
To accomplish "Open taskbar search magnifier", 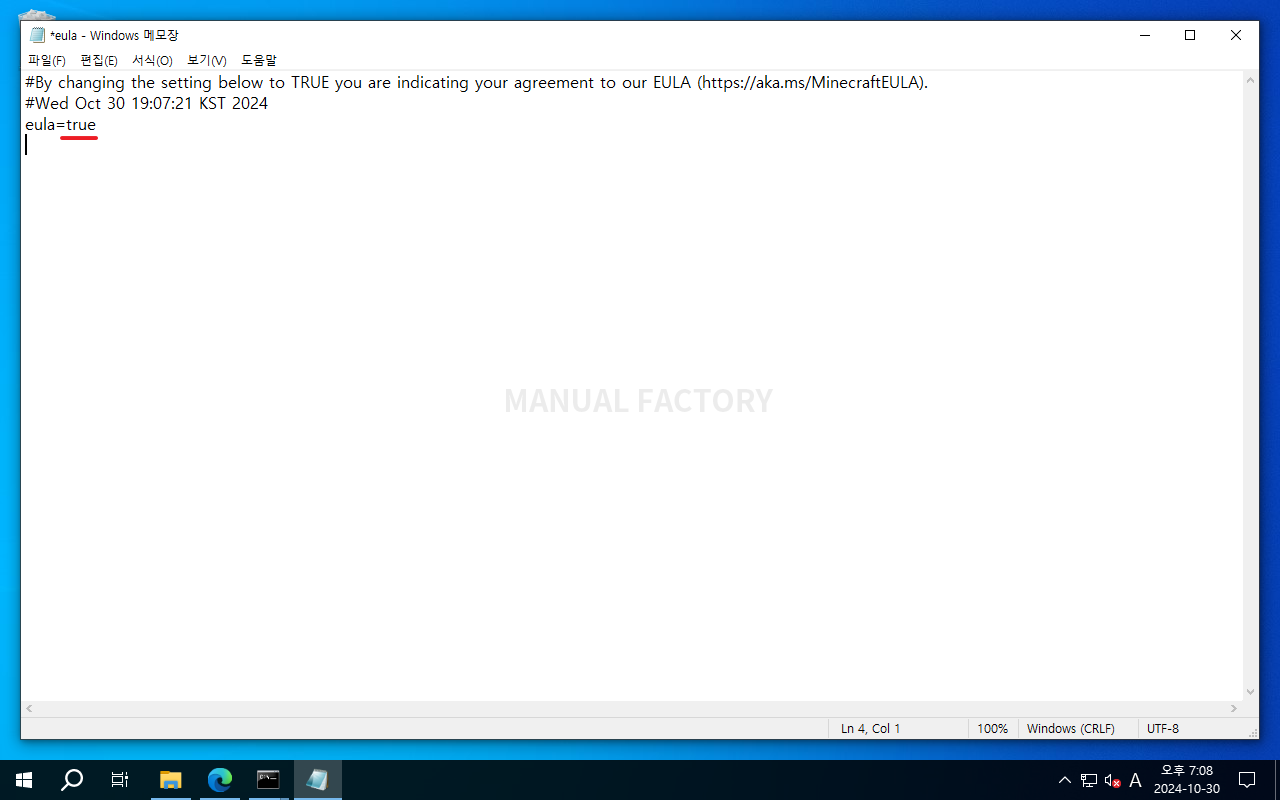I will pyautogui.click(x=72, y=780).
